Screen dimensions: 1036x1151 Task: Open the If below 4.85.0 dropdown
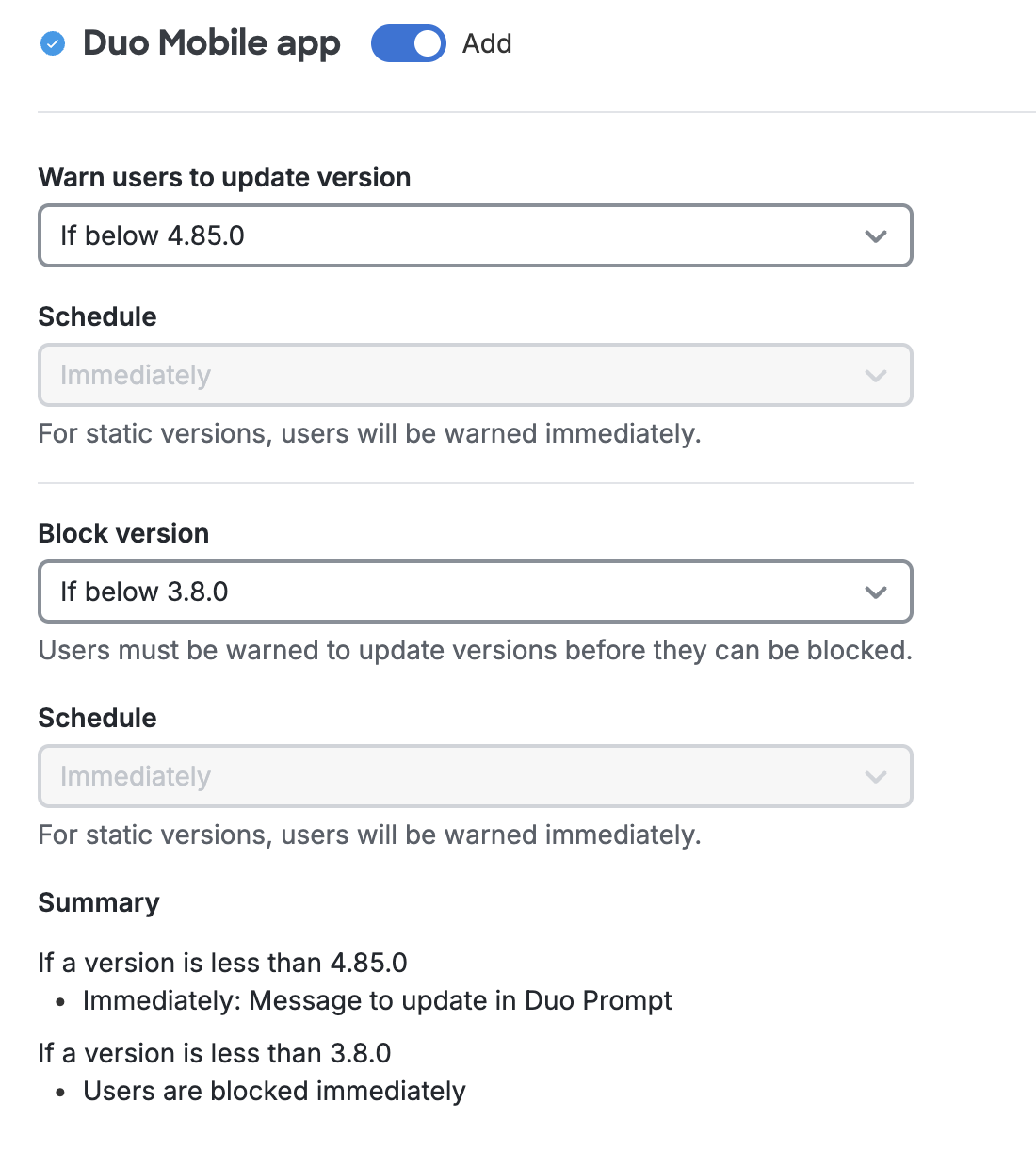point(475,235)
